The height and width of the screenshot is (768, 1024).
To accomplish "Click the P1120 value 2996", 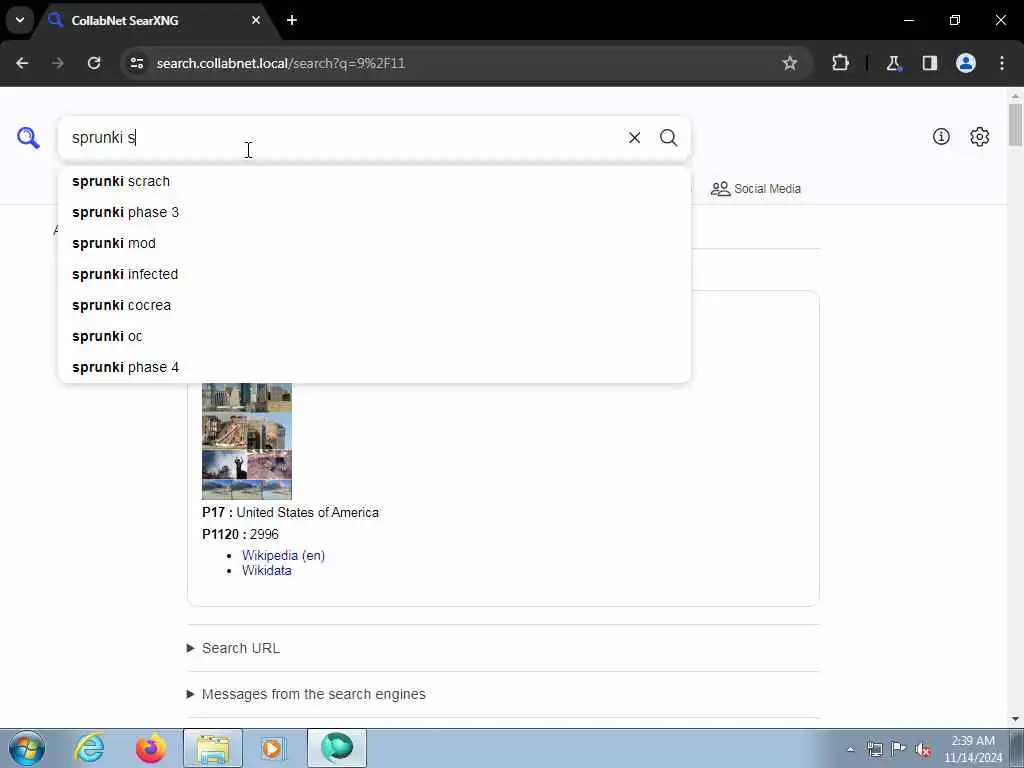I will (x=264, y=534).
